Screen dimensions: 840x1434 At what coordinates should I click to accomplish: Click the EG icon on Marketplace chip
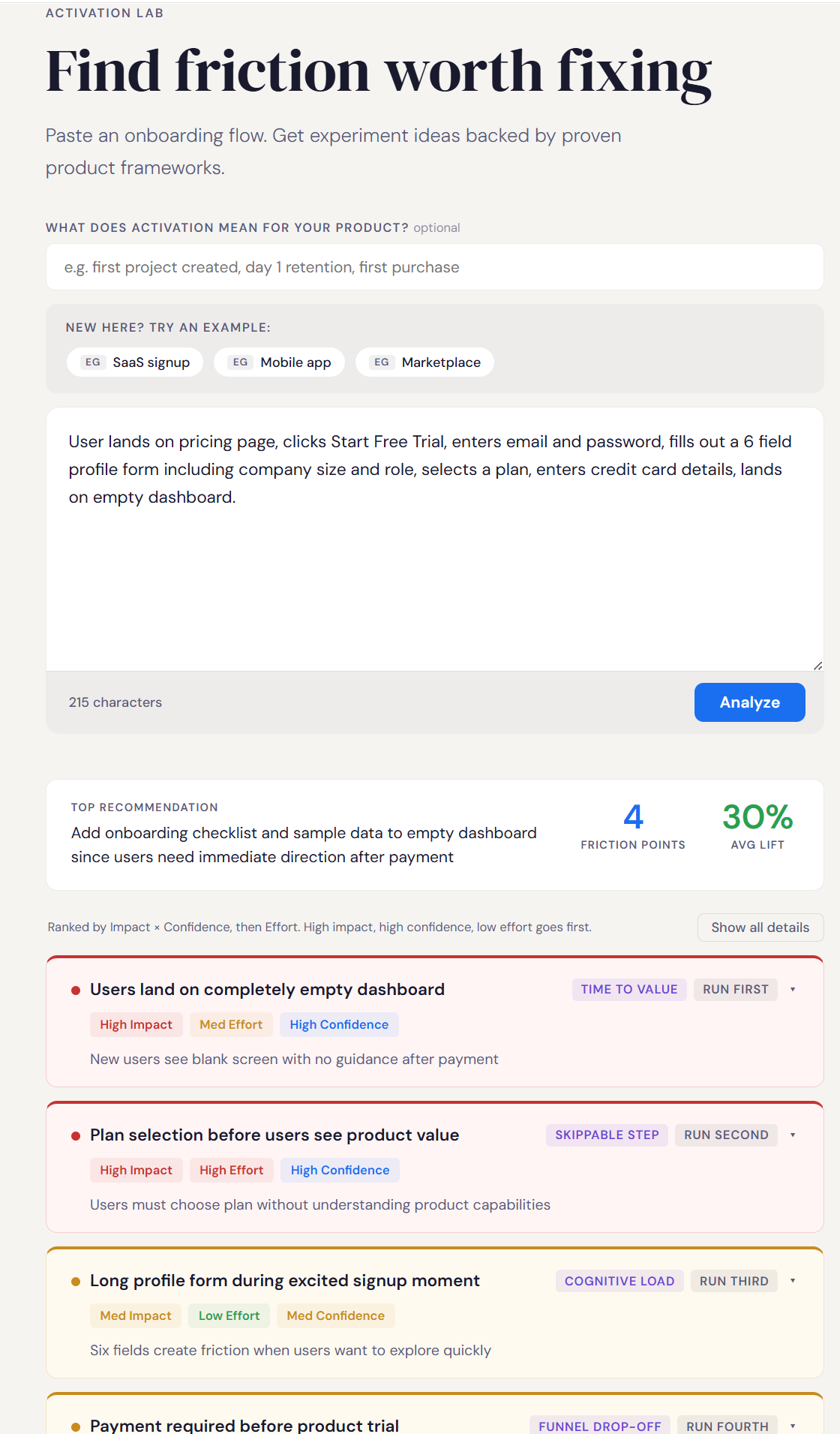(x=381, y=362)
